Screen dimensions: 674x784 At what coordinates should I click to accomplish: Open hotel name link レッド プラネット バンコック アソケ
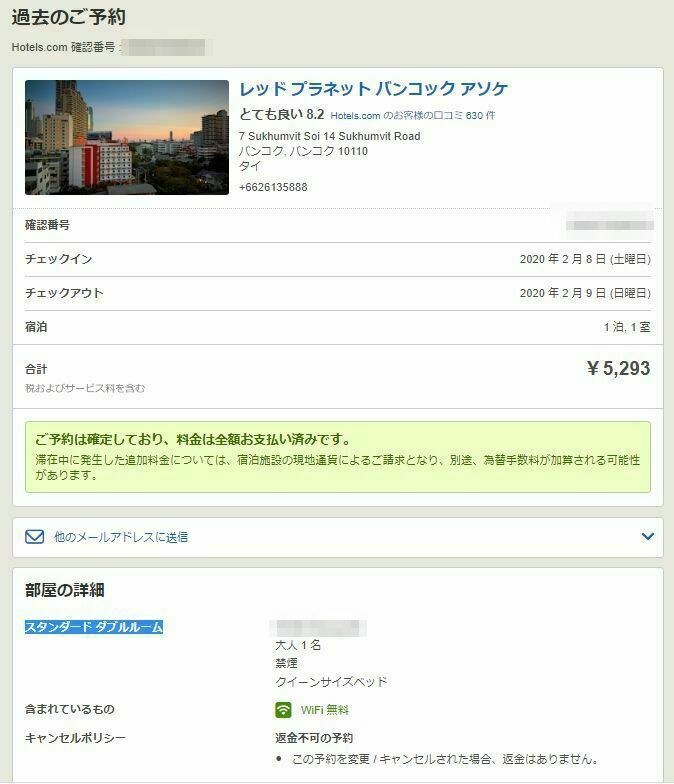click(x=373, y=89)
